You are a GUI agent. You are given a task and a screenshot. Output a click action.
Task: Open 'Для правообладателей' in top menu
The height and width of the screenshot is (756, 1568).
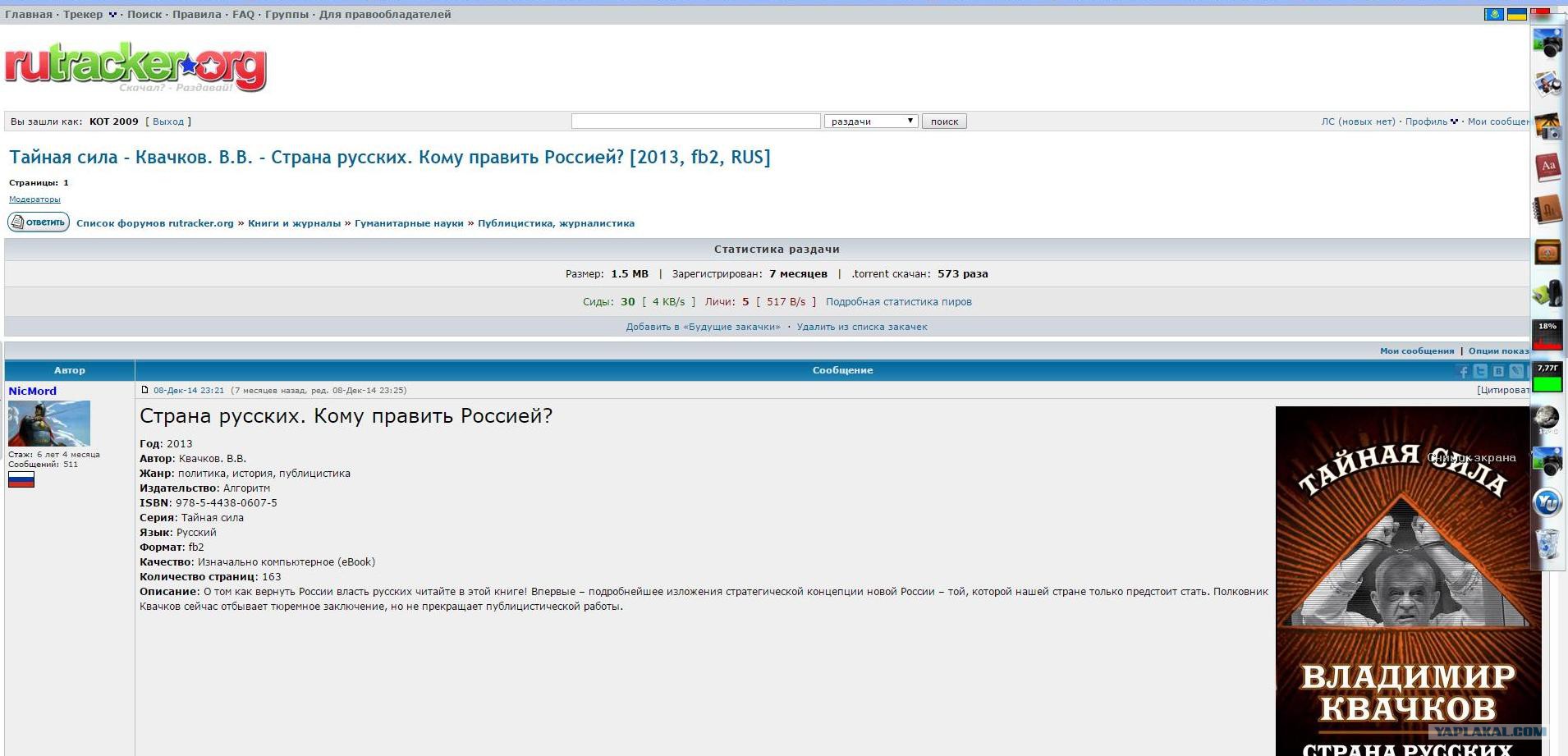coord(385,15)
